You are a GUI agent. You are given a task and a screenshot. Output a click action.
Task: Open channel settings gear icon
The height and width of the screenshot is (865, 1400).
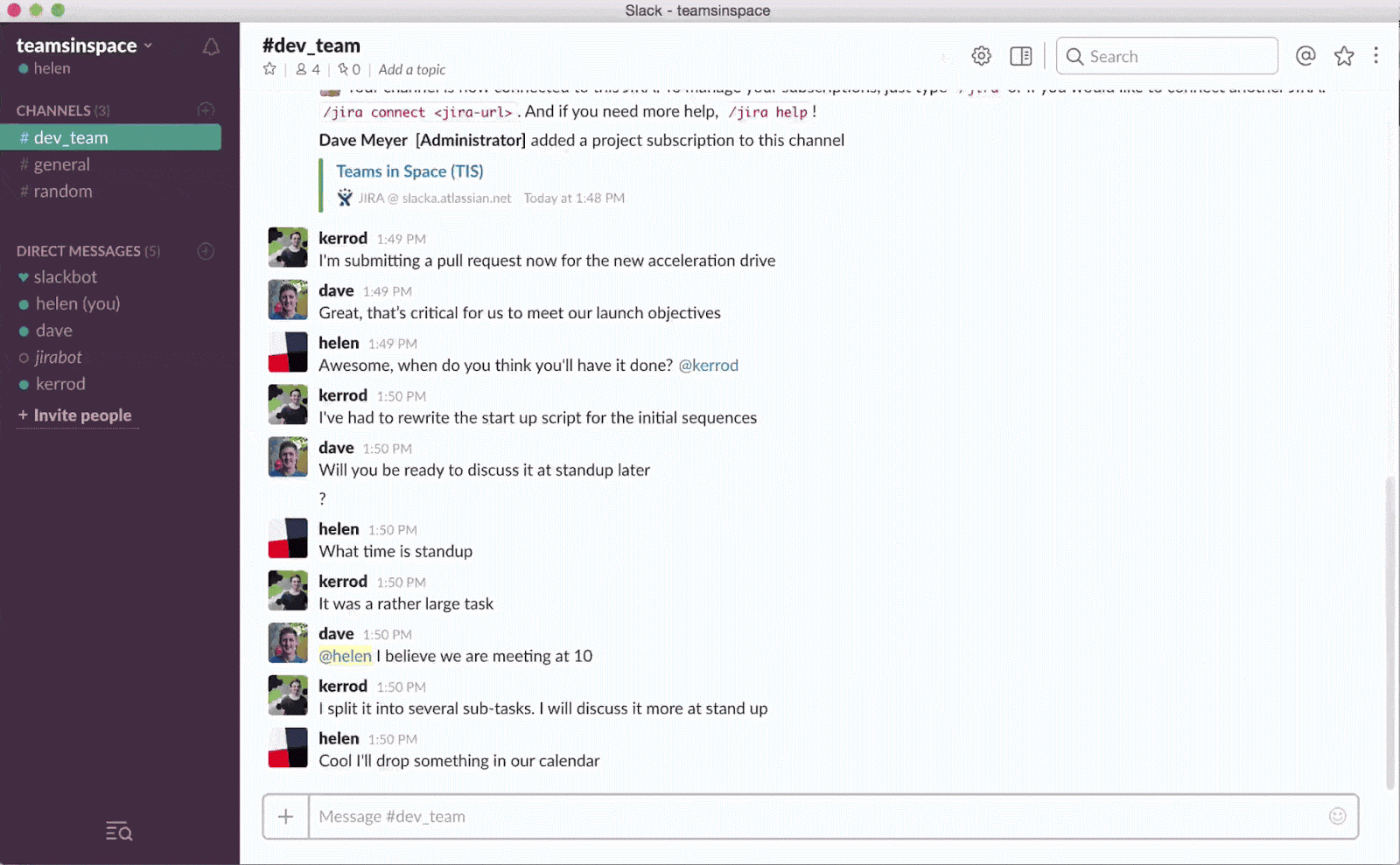point(981,56)
